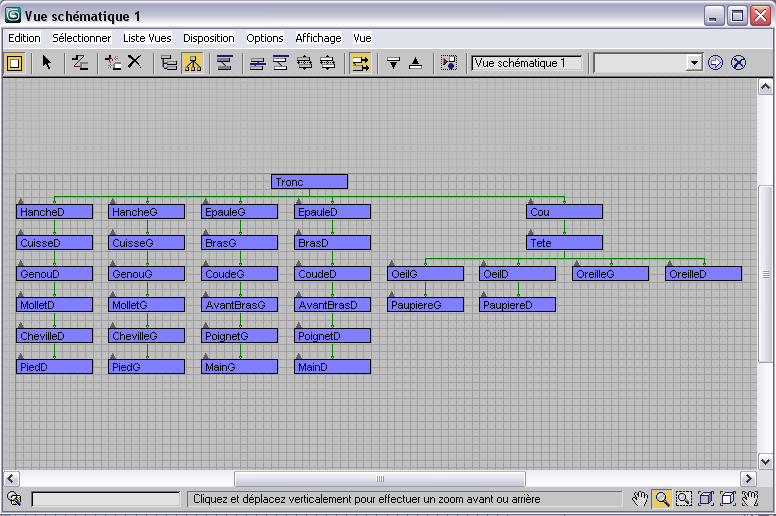
Task: Toggle the Move Children highlighted icon
Action: 360,63
